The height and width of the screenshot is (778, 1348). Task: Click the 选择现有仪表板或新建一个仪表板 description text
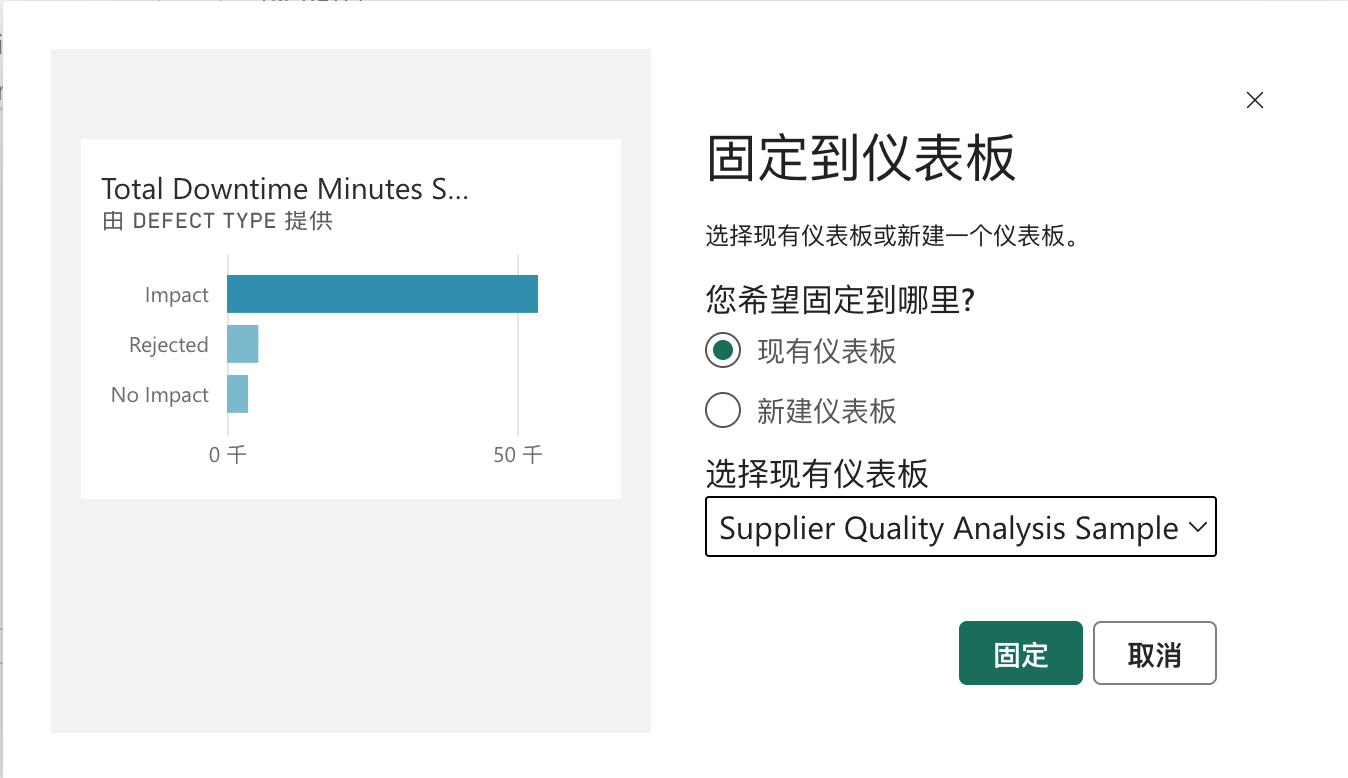click(x=892, y=239)
